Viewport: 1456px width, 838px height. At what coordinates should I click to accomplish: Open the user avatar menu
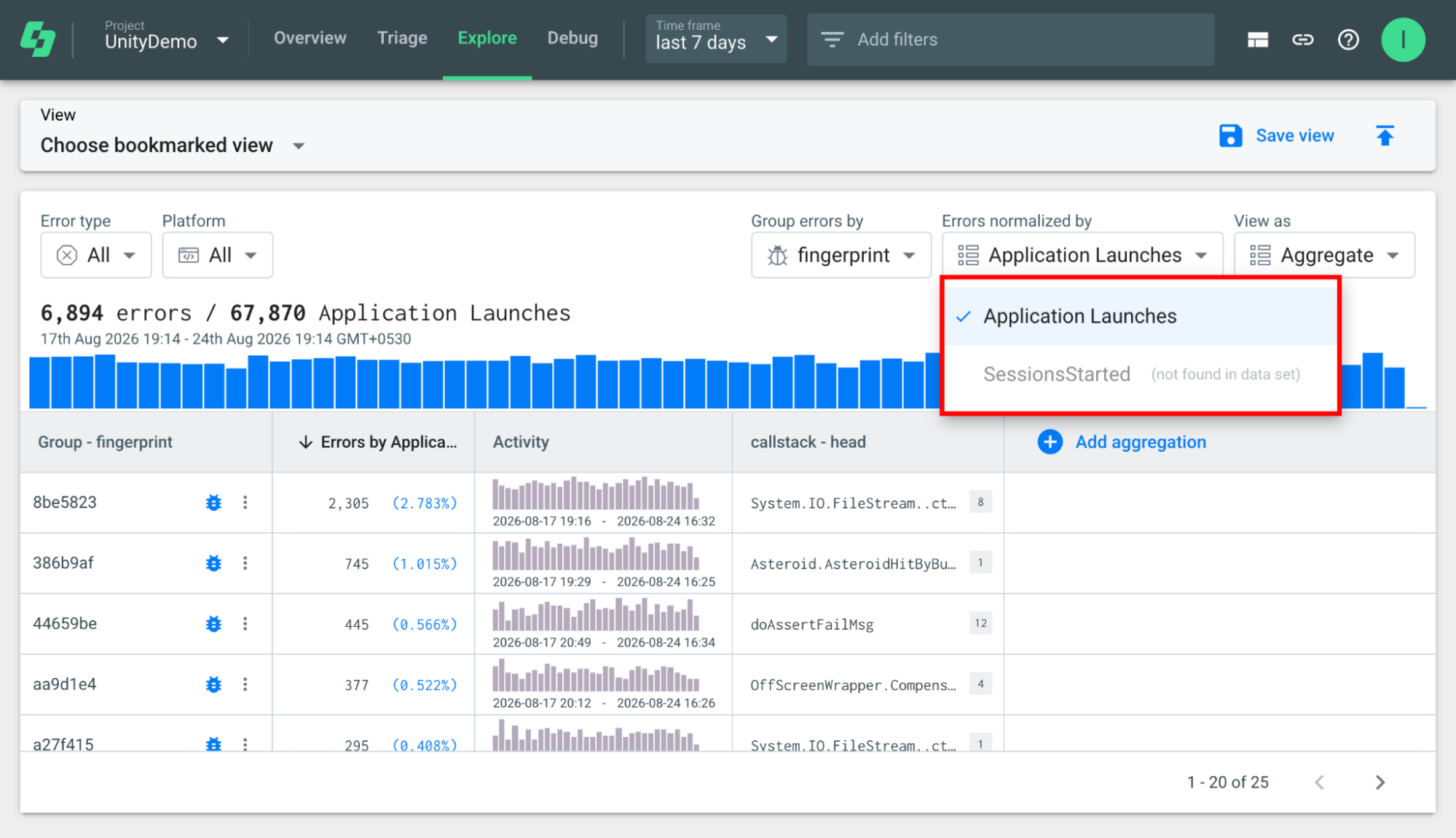[x=1403, y=40]
